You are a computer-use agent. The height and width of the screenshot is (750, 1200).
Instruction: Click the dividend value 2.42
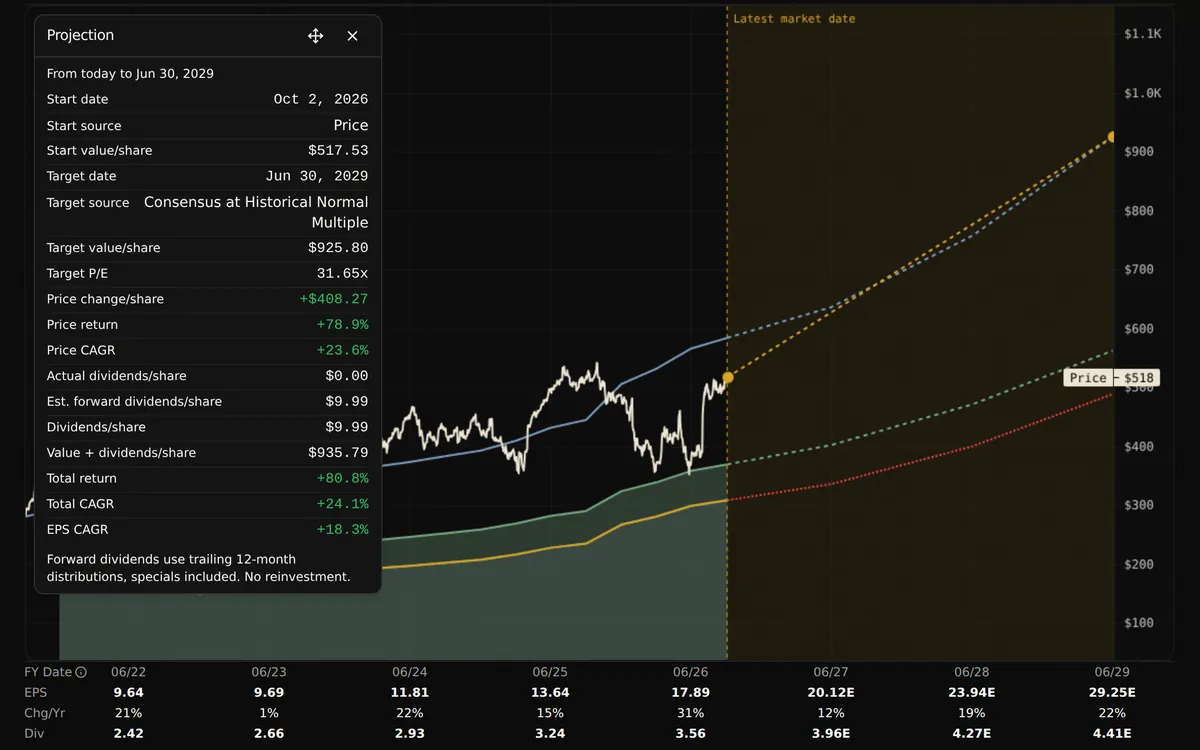point(128,734)
